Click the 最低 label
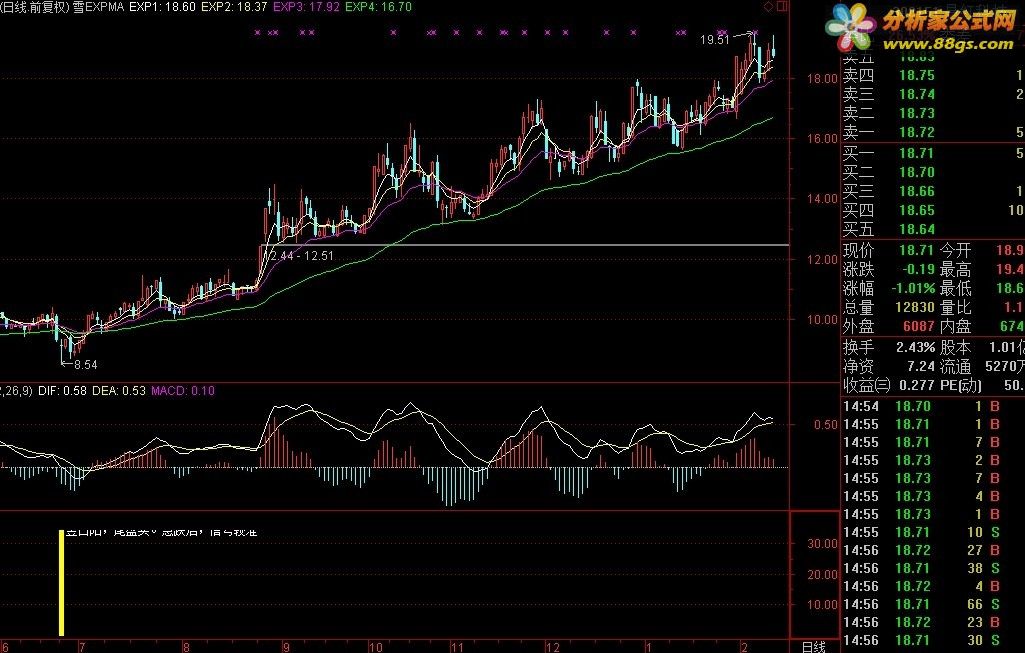Viewport: 1025px width, 653px height. coord(956,288)
